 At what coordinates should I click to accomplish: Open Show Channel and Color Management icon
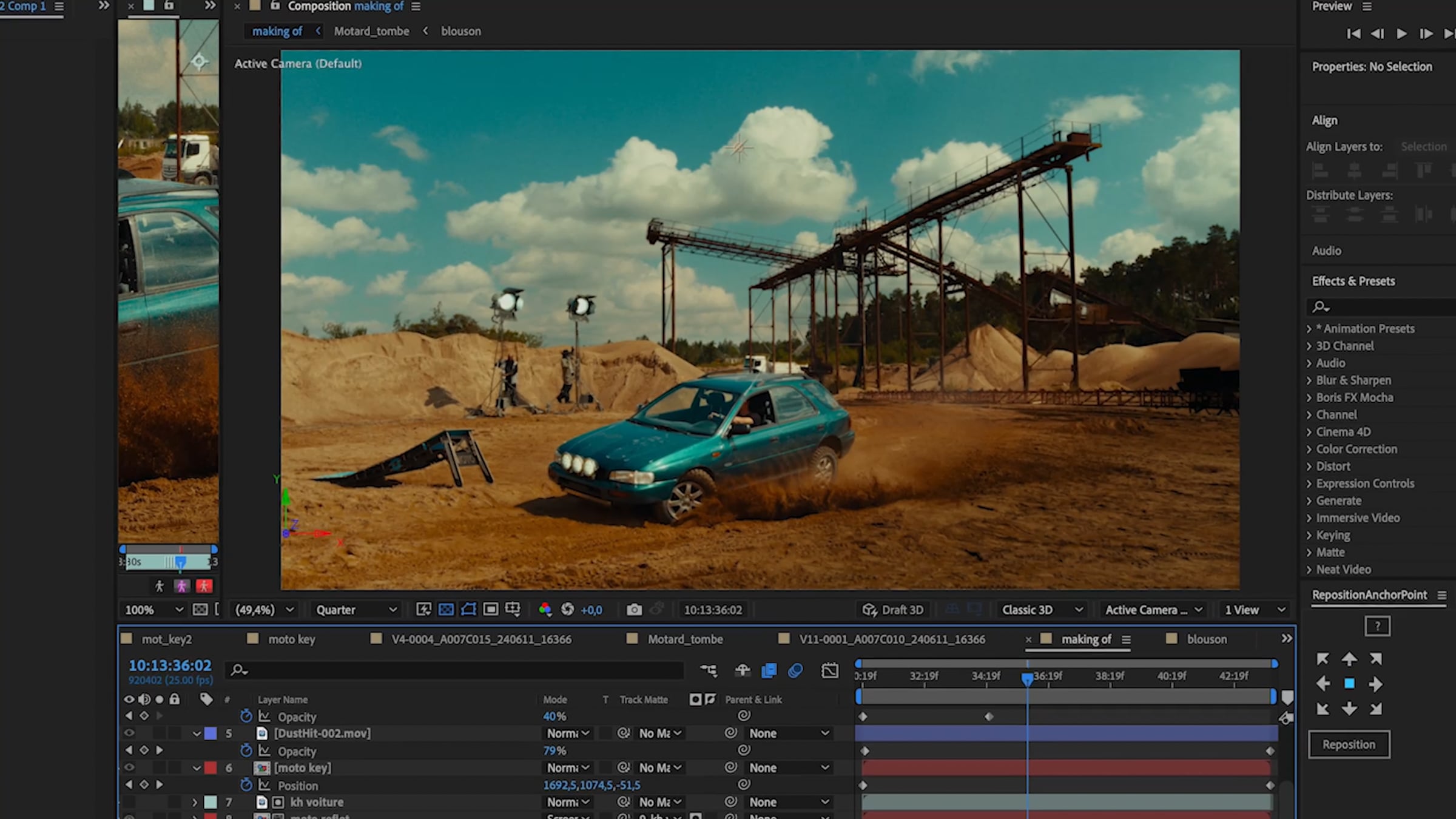coord(545,610)
